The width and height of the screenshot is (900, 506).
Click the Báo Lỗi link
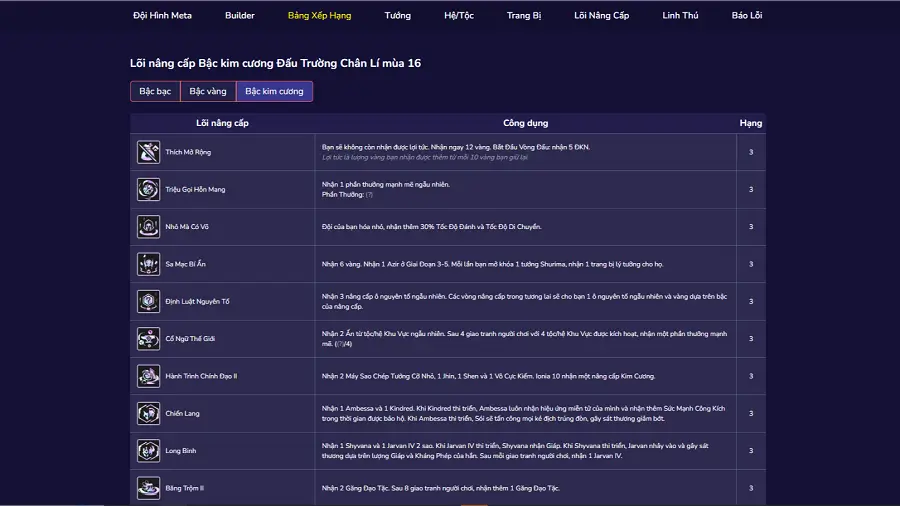point(746,16)
